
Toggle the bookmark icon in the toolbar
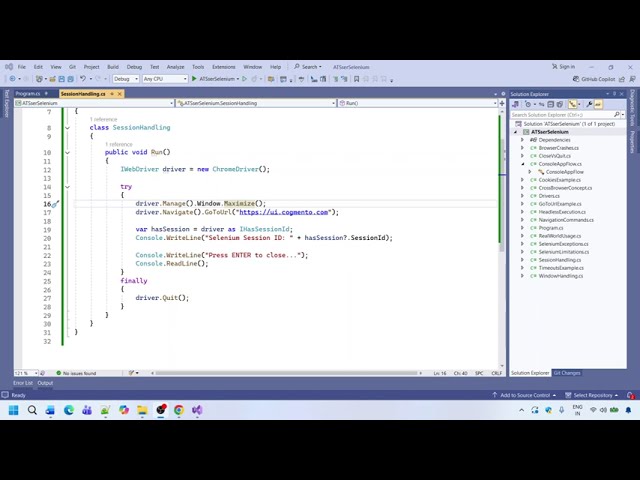pyautogui.click(x=356, y=79)
